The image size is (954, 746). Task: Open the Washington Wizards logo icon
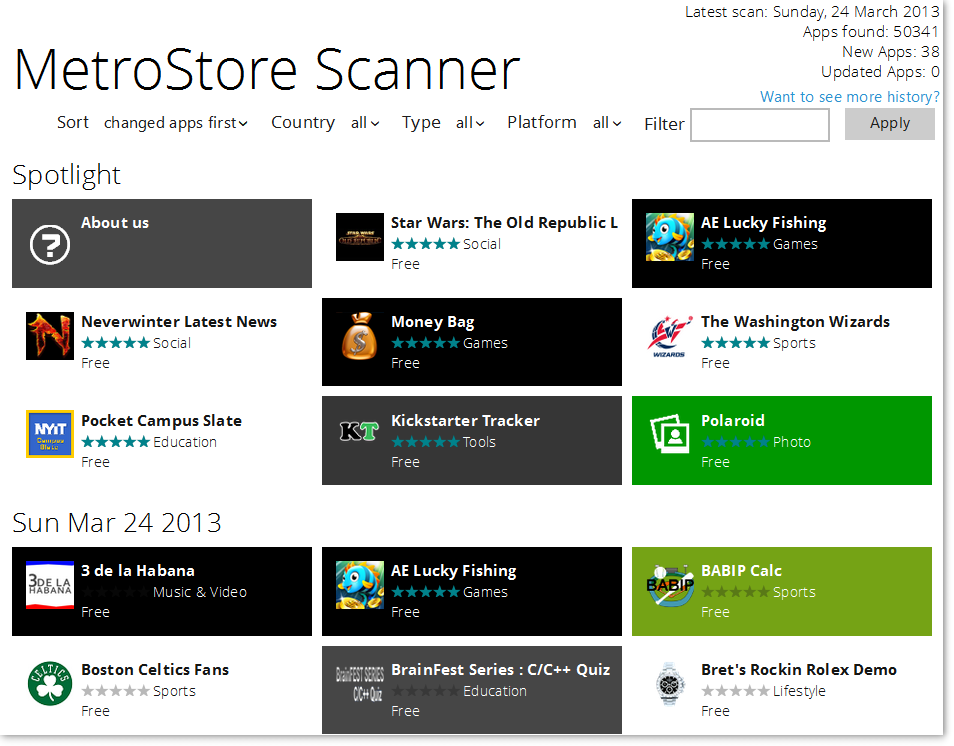point(669,336)
